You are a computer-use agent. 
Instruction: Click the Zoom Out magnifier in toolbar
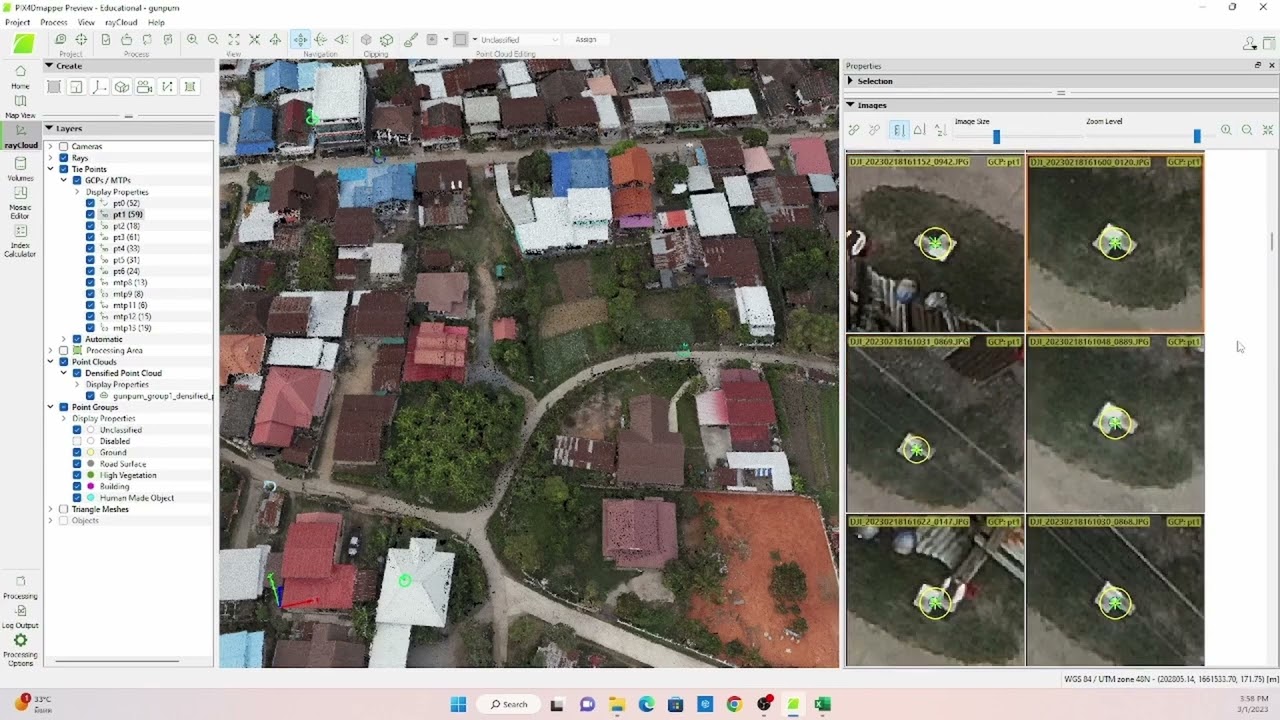(213, 39)
